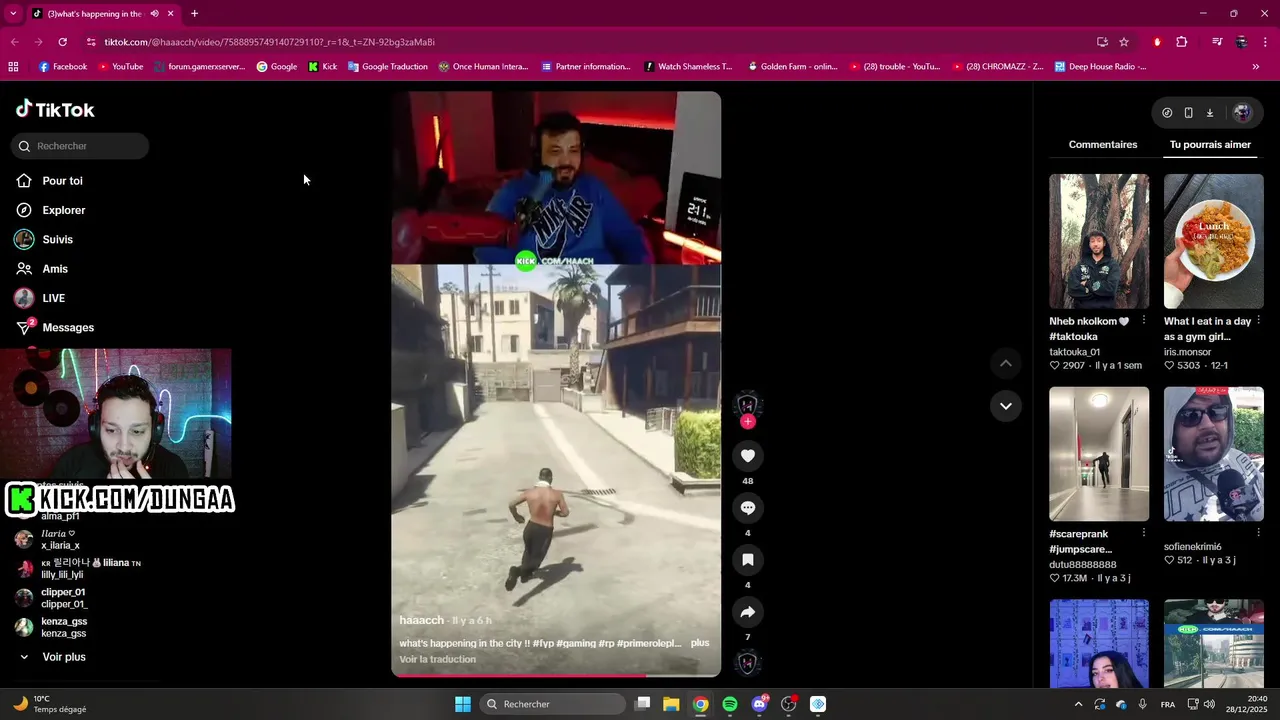Open more options for Nheb nkolkom video
Viewport: 1280px width, 720px height.
pyautogui.click(x=1144, y=321)
